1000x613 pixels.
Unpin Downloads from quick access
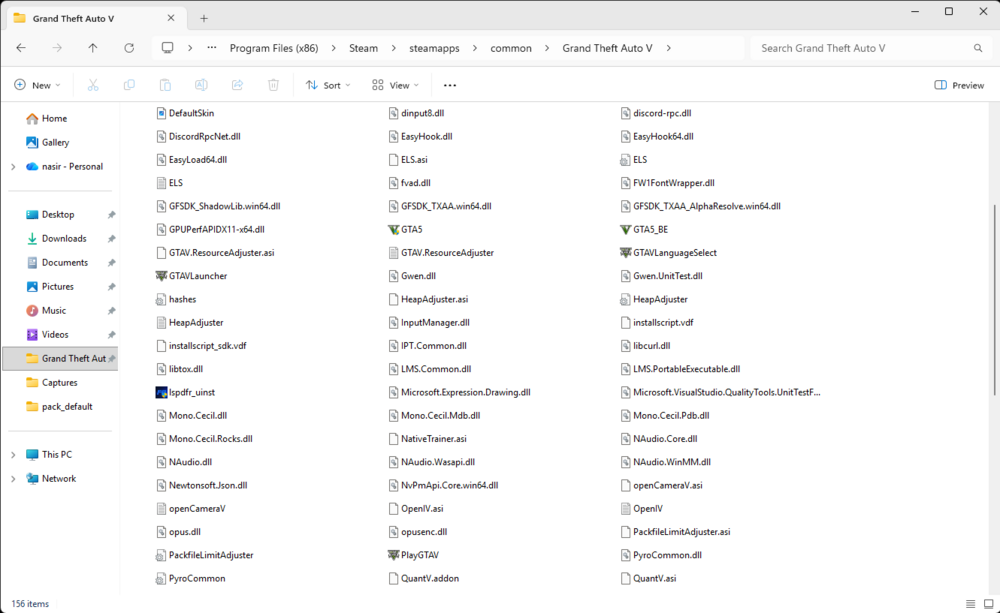point(112,239)
